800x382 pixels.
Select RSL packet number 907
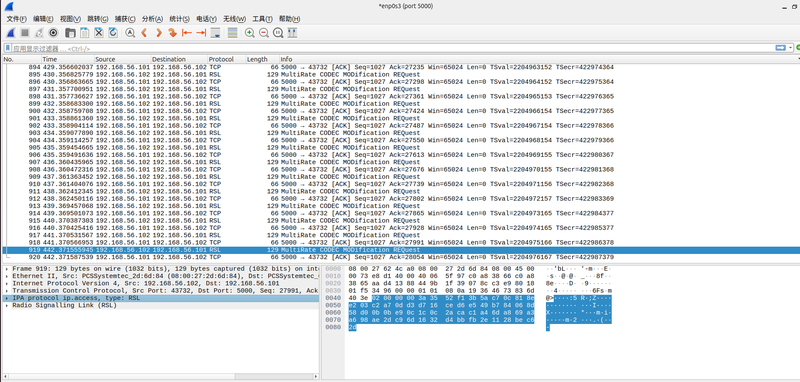pos(401,162)
